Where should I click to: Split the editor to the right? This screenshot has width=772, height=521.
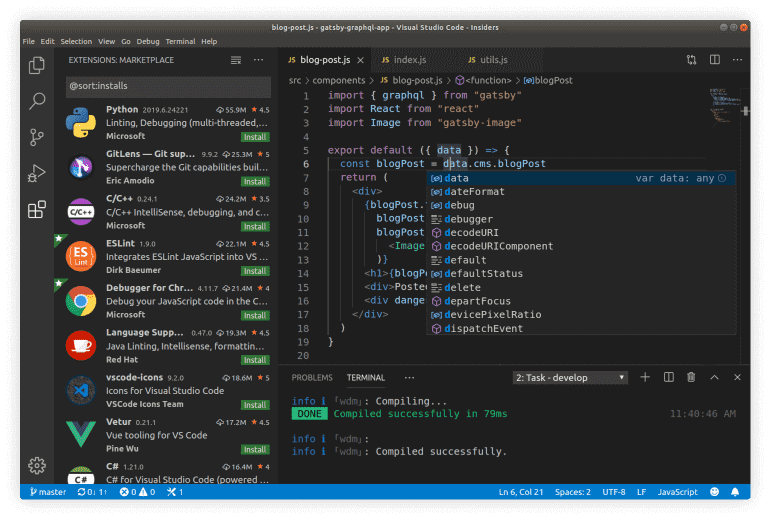[714, 60]
